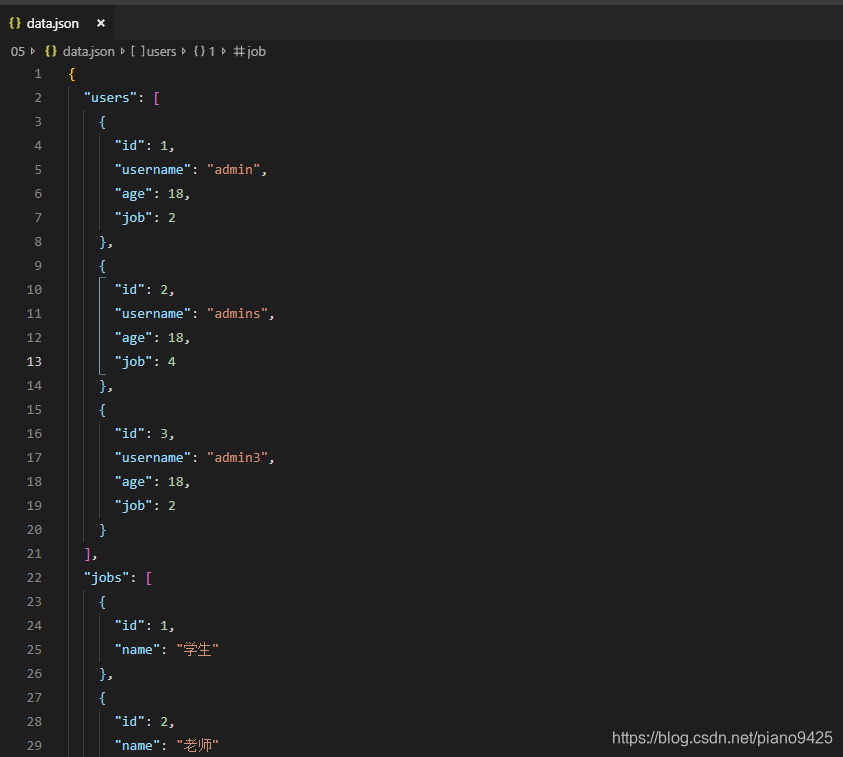843x757 pixels.
Task: Click the age value on line 6
Action: (x=175, y=194)
